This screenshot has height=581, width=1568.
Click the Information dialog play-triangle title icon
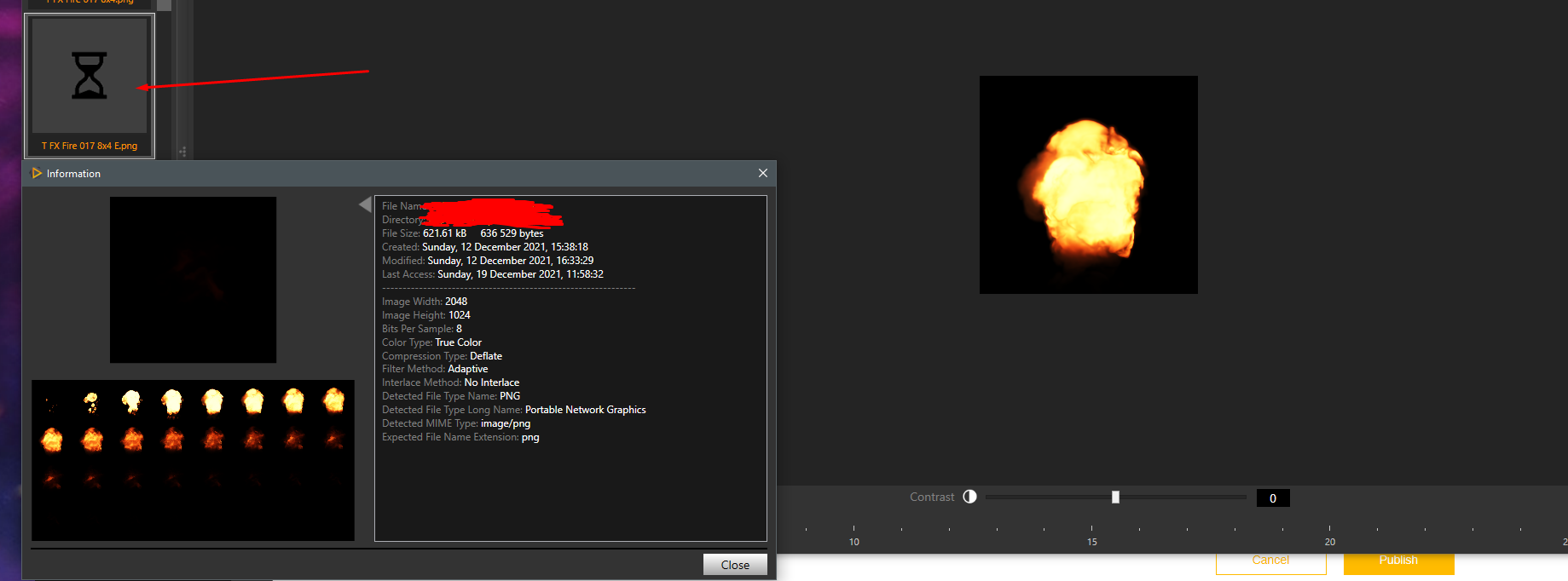[37, 173]
